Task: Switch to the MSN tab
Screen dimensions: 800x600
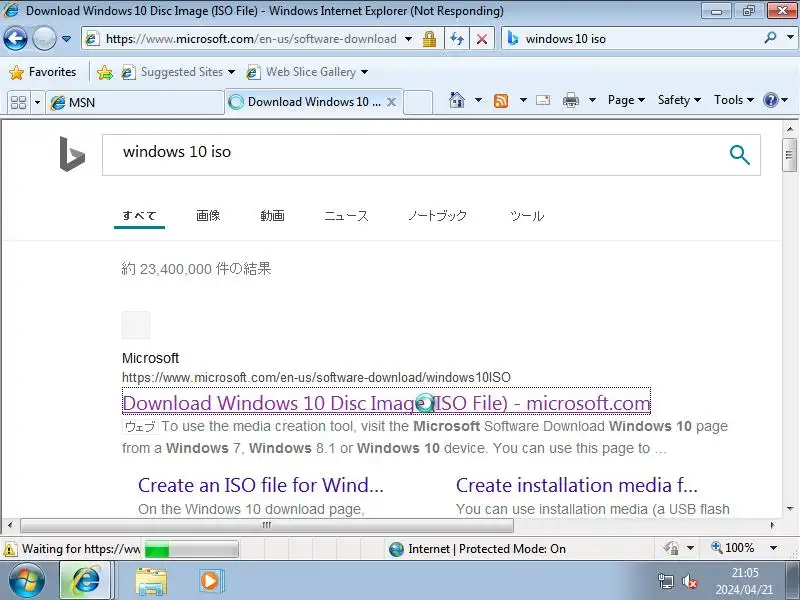Action: point(135,103)
